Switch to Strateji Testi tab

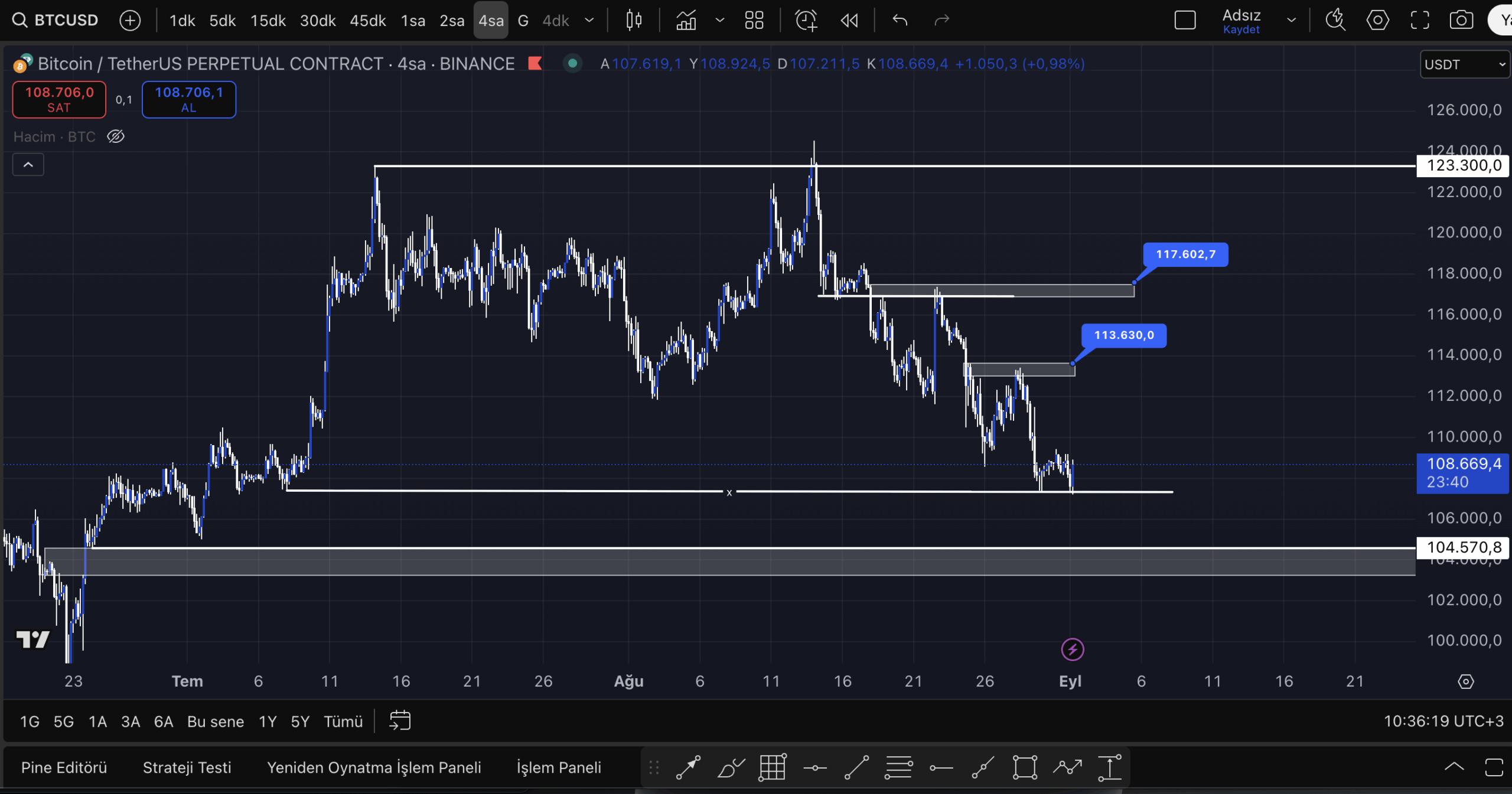point(187,767)
